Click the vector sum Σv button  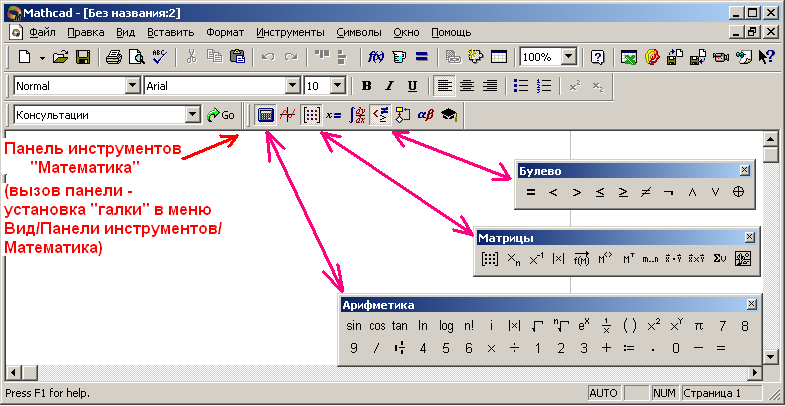[719, 259]
